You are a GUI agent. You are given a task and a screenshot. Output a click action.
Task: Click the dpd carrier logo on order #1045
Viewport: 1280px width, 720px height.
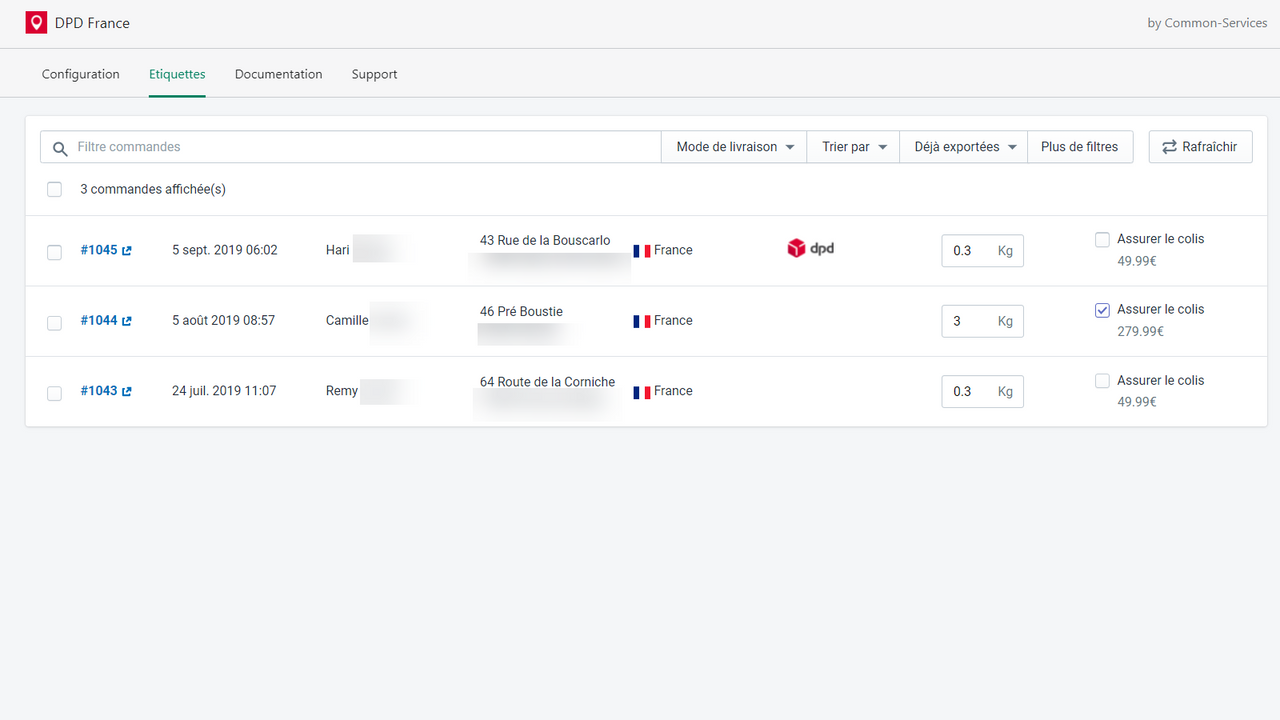tap(810, 247)
